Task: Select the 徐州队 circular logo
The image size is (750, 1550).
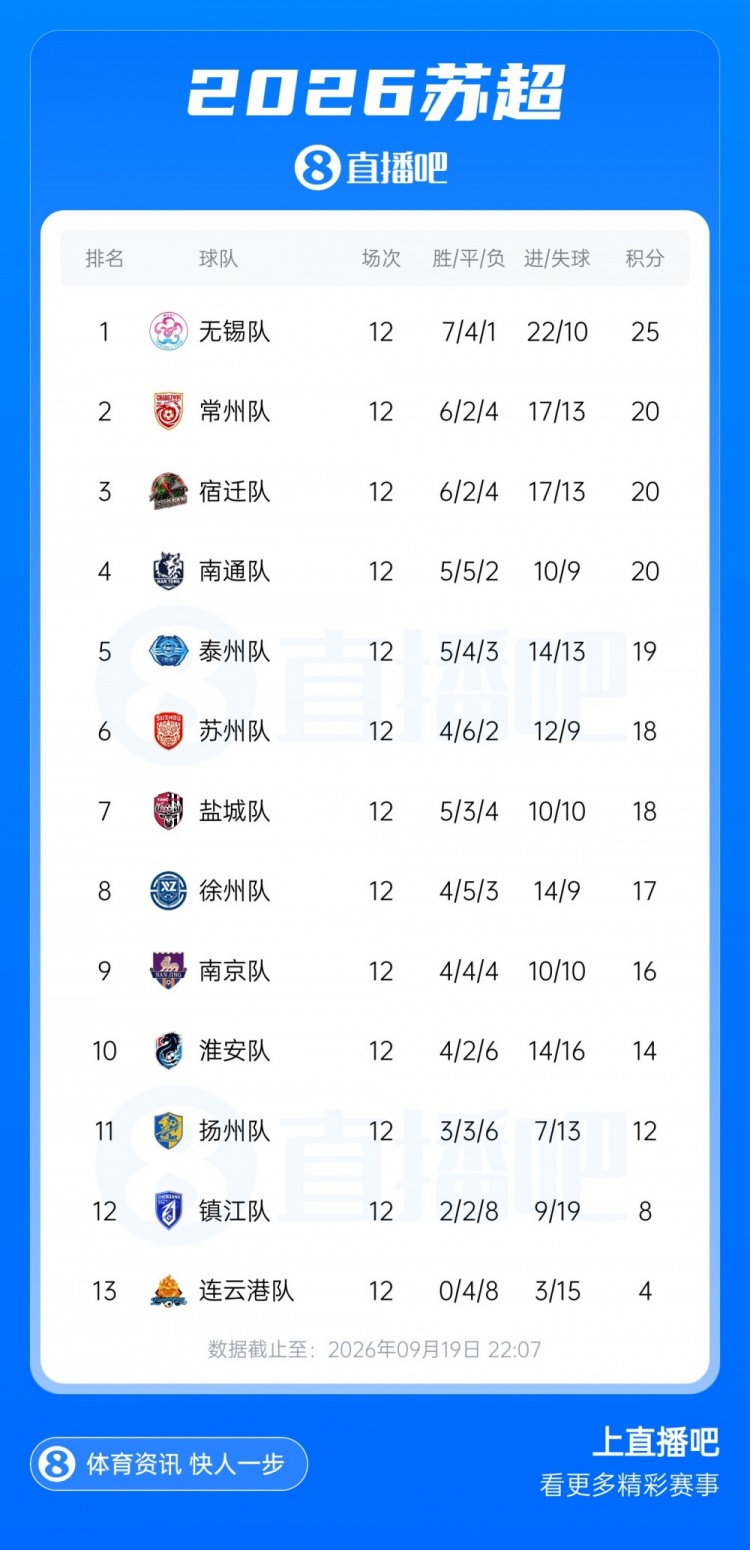Action: (x=168, y=891)
